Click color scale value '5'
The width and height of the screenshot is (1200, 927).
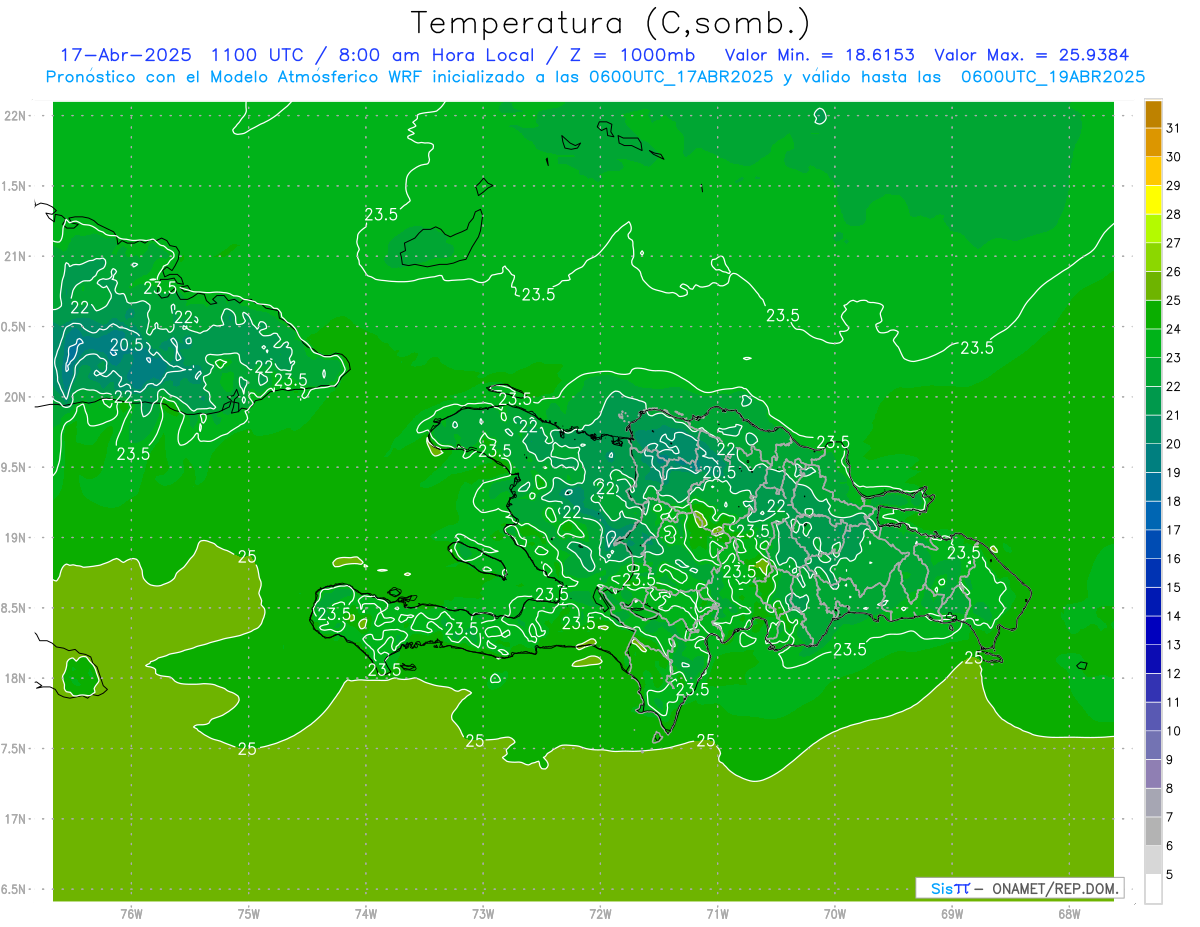(1170, 875)
